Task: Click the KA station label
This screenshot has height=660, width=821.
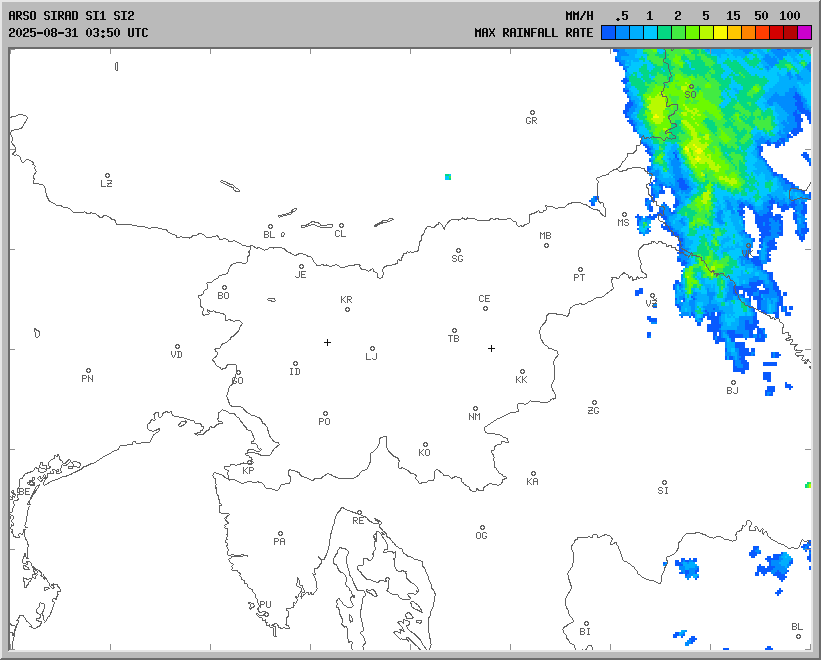Action: [x=532, y=482]
